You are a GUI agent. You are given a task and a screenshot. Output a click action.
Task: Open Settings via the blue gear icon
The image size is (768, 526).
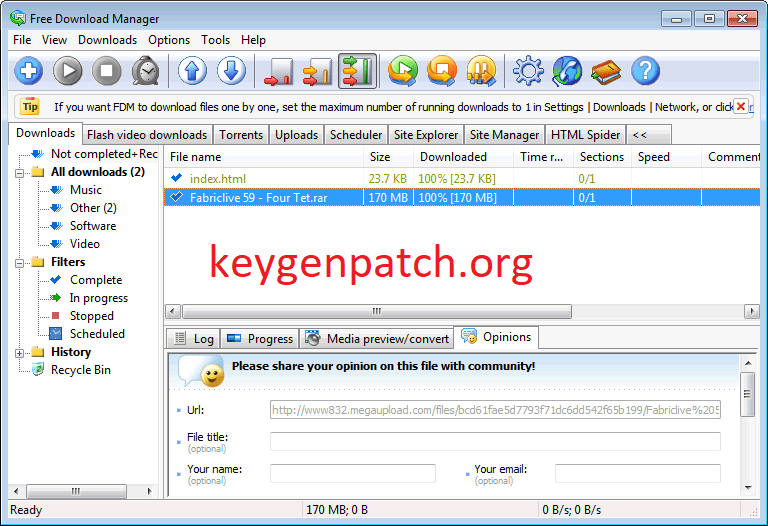[x=528, y=71]
